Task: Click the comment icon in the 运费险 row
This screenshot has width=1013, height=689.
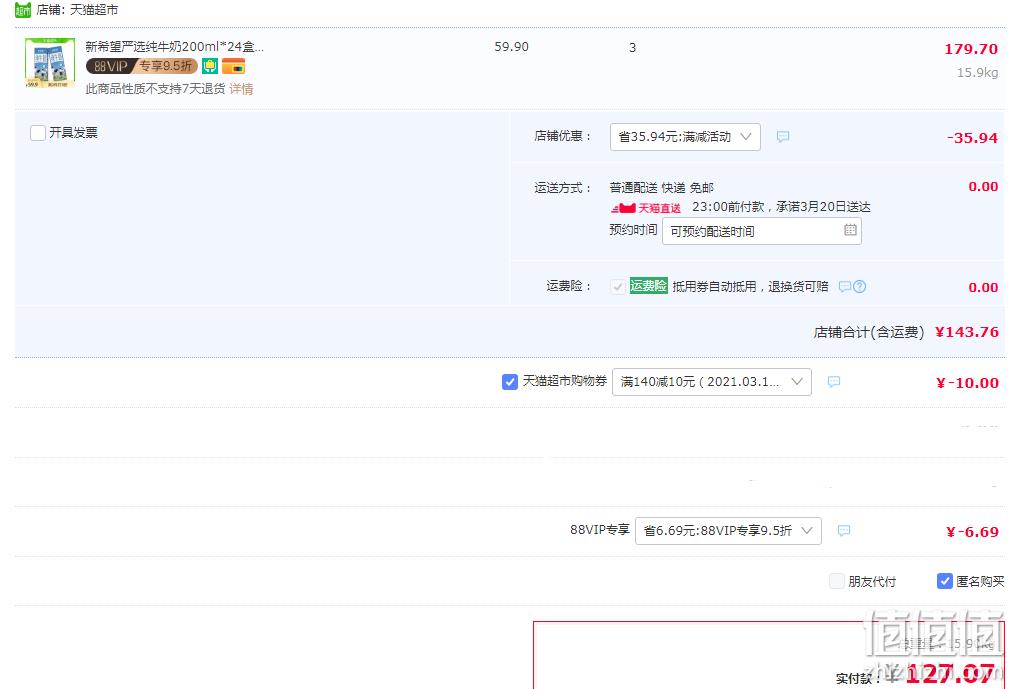Action: 844,286
